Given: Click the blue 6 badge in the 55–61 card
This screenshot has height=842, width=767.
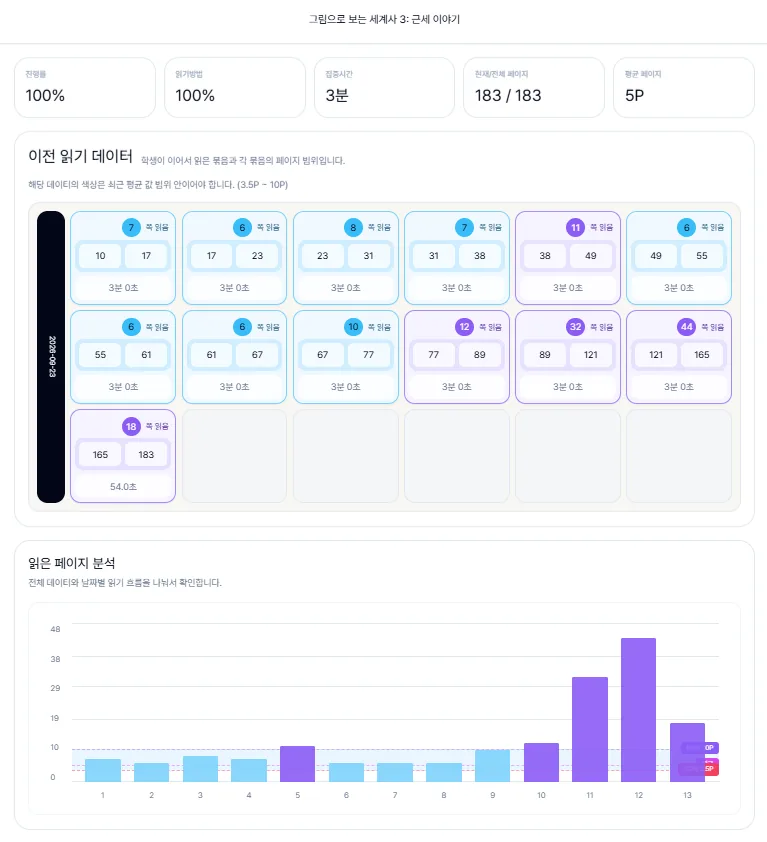Looking at the screenshot, I should 131,327.
